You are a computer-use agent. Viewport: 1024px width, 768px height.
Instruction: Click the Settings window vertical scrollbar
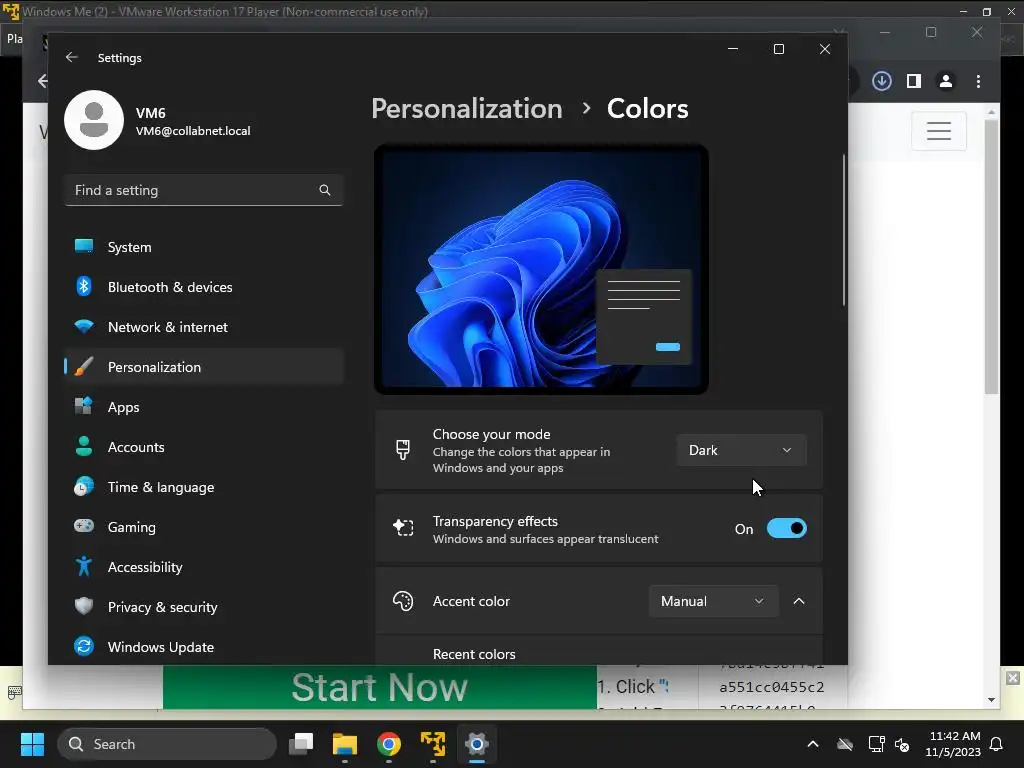tap(844, 230)
